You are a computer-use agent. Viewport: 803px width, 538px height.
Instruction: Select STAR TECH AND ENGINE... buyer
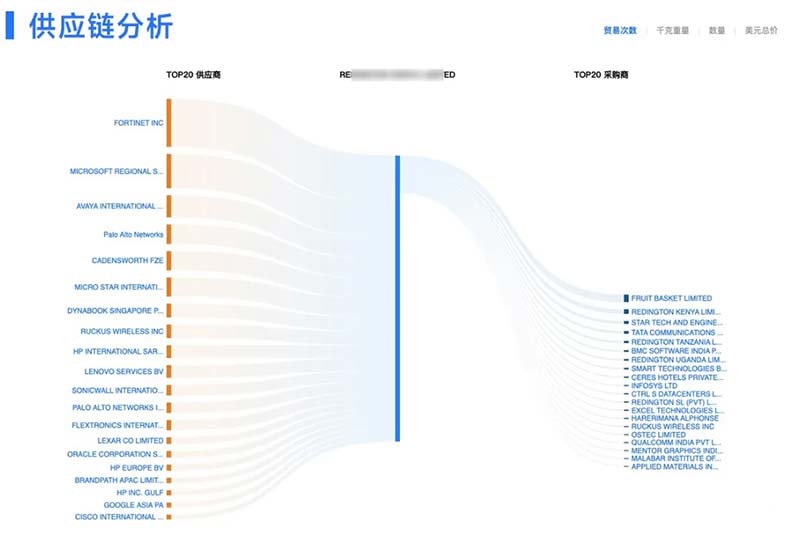[677, 322]
